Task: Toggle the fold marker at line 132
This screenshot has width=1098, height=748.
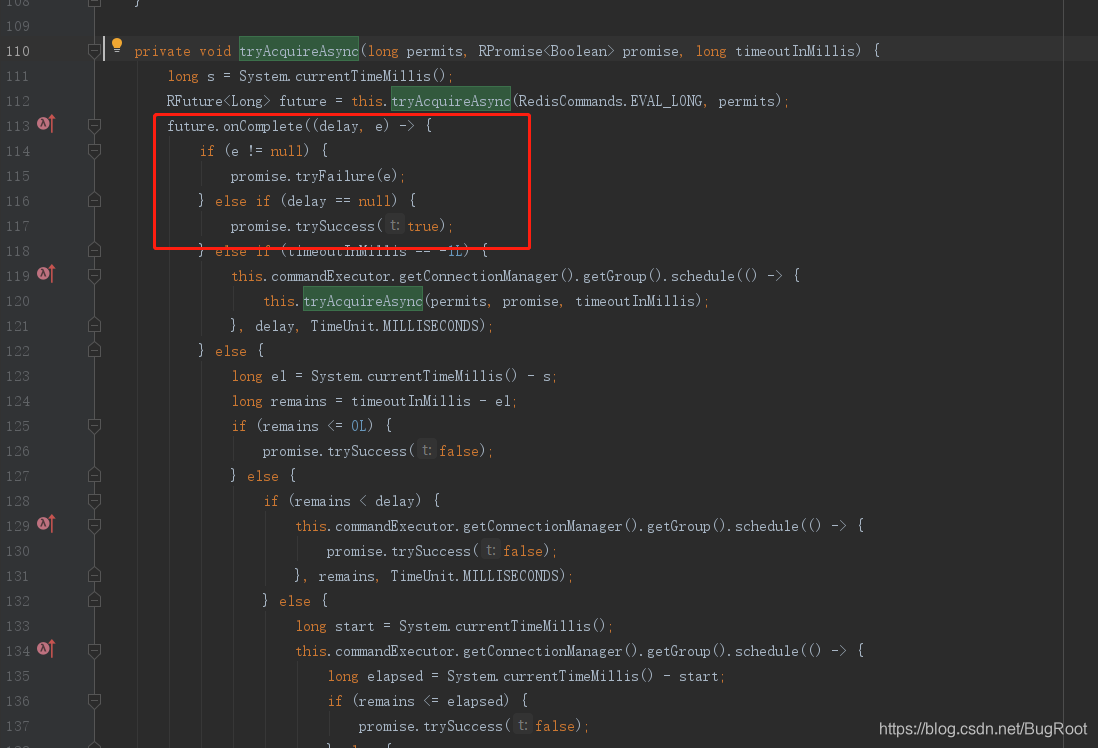Action: [x=95, y=600]
